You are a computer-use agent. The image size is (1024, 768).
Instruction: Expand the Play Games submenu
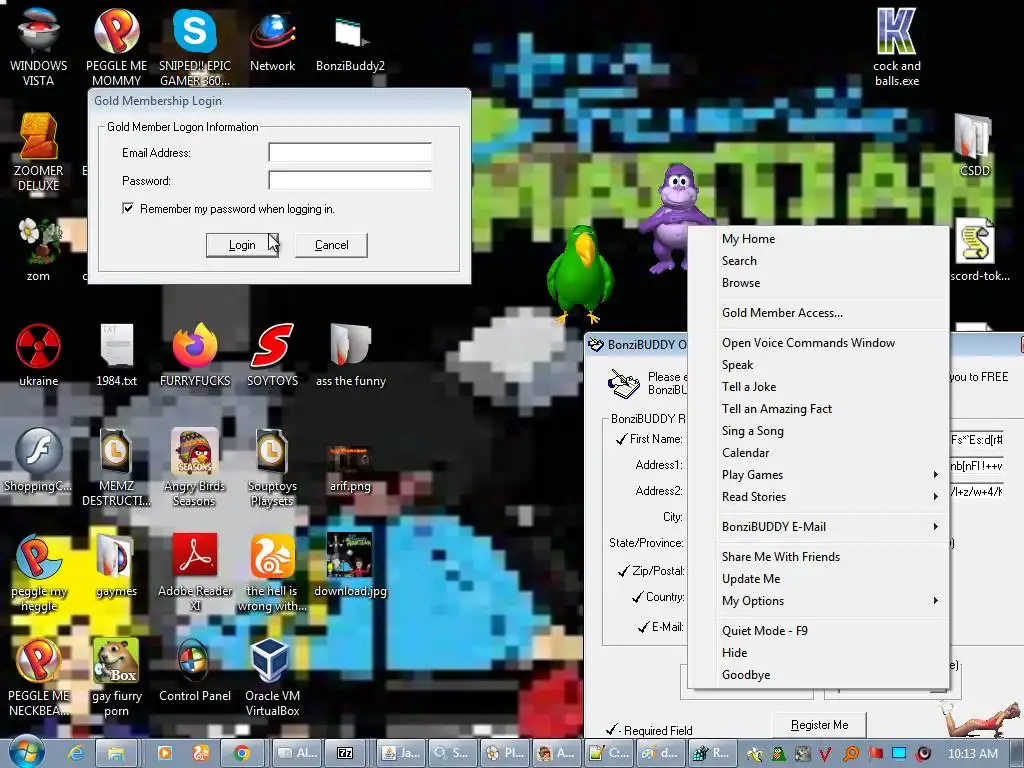(819, 475)
